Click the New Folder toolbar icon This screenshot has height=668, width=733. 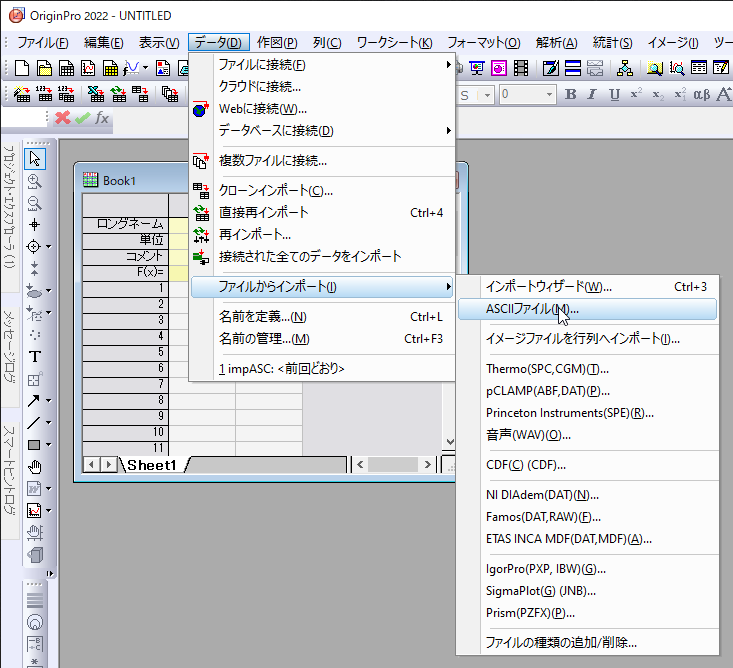(44, 68)
